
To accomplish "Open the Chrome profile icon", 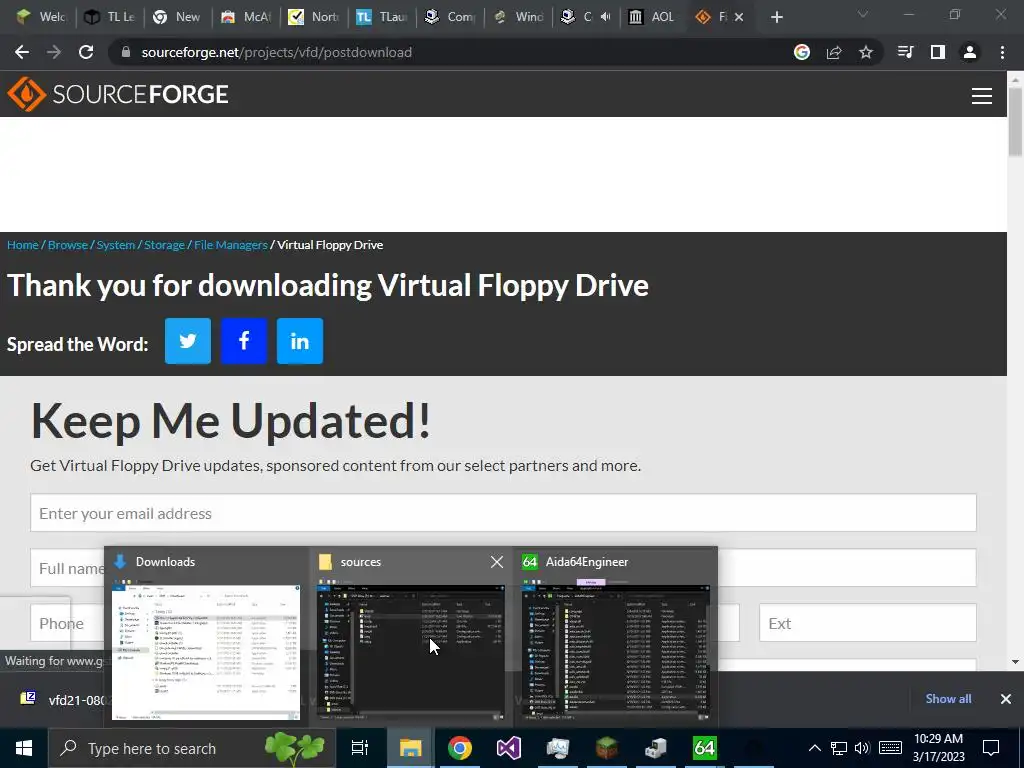I will [970, 52].
